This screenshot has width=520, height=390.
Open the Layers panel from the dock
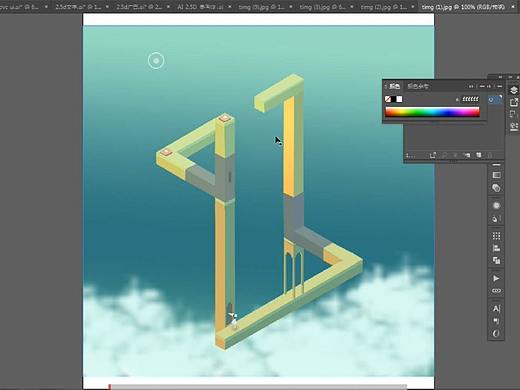[x=514, y=90]
